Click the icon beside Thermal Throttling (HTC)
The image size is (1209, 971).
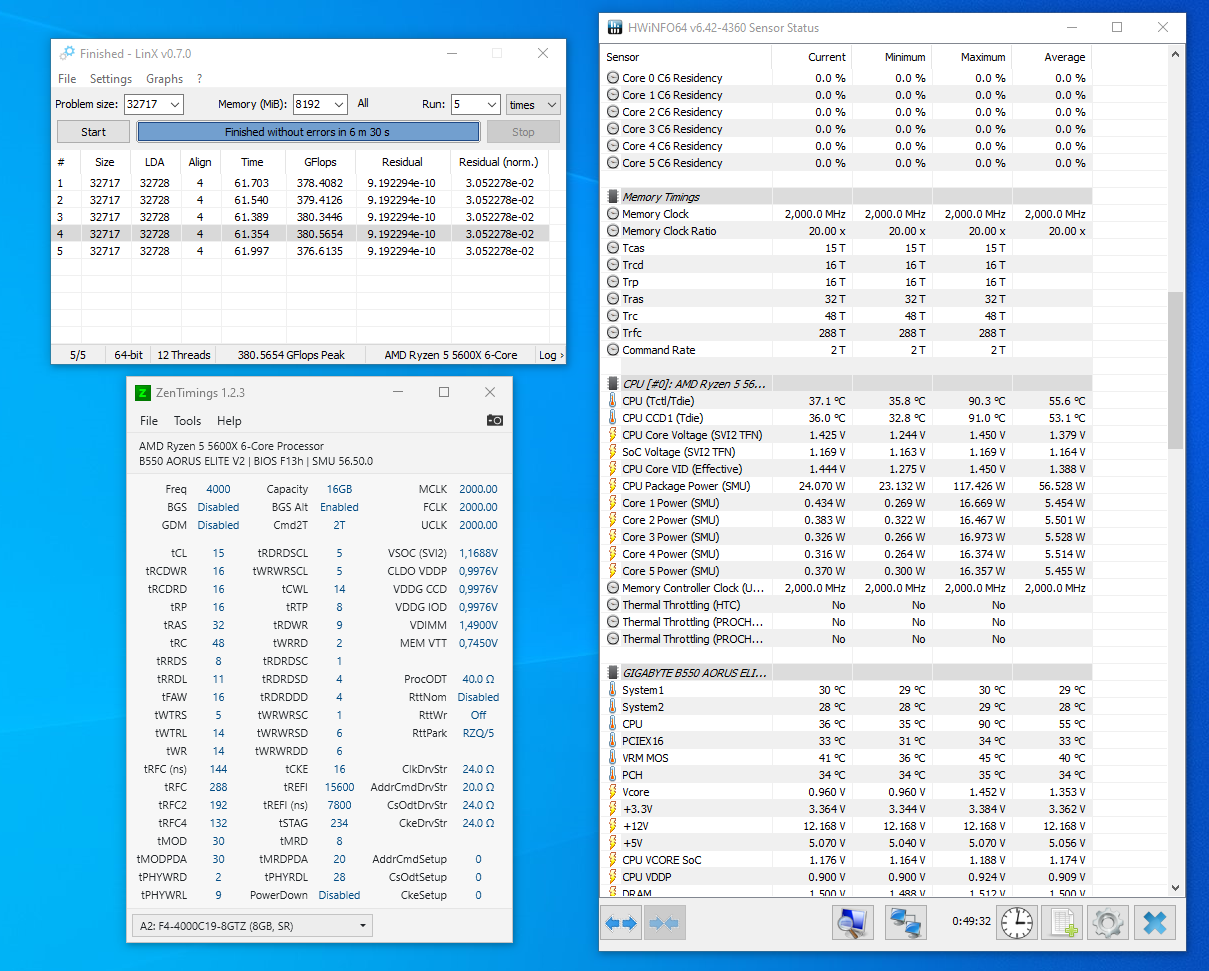coord(613,605)
